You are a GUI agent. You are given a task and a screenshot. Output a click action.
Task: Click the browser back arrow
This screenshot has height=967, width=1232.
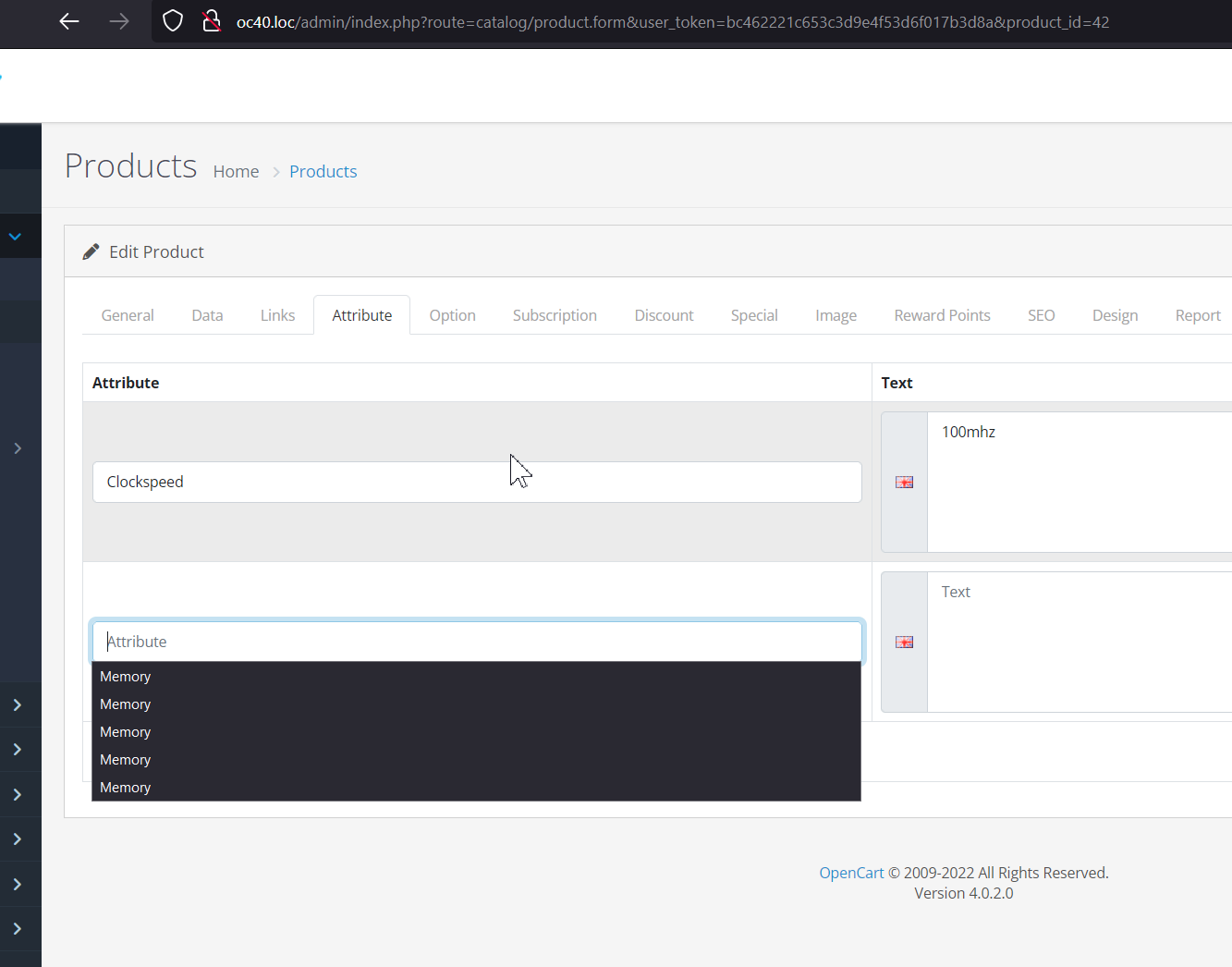68,20
